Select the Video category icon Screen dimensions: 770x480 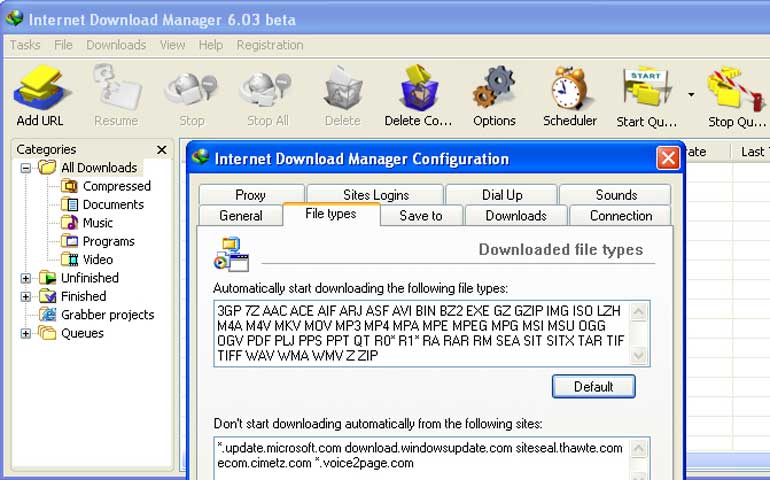[69, 259]
